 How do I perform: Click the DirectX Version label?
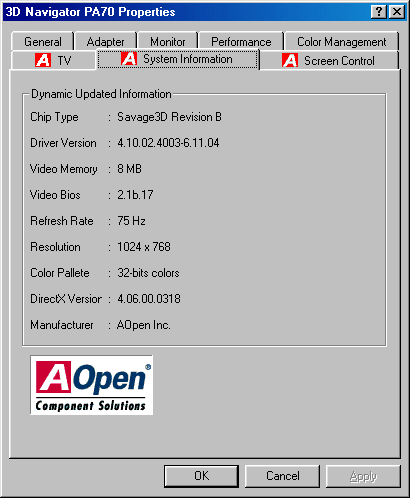click(66, 299)
